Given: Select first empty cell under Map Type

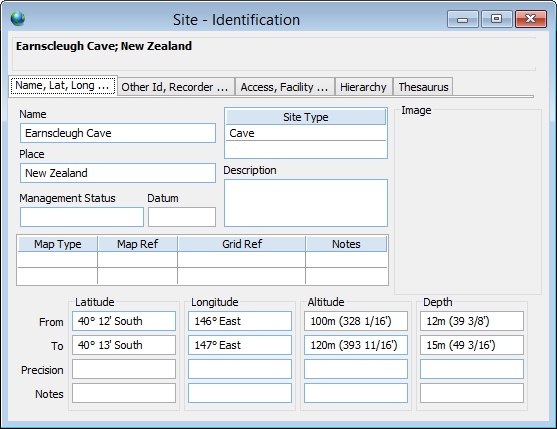Looking at the screenshot, I should click(58, 260).
